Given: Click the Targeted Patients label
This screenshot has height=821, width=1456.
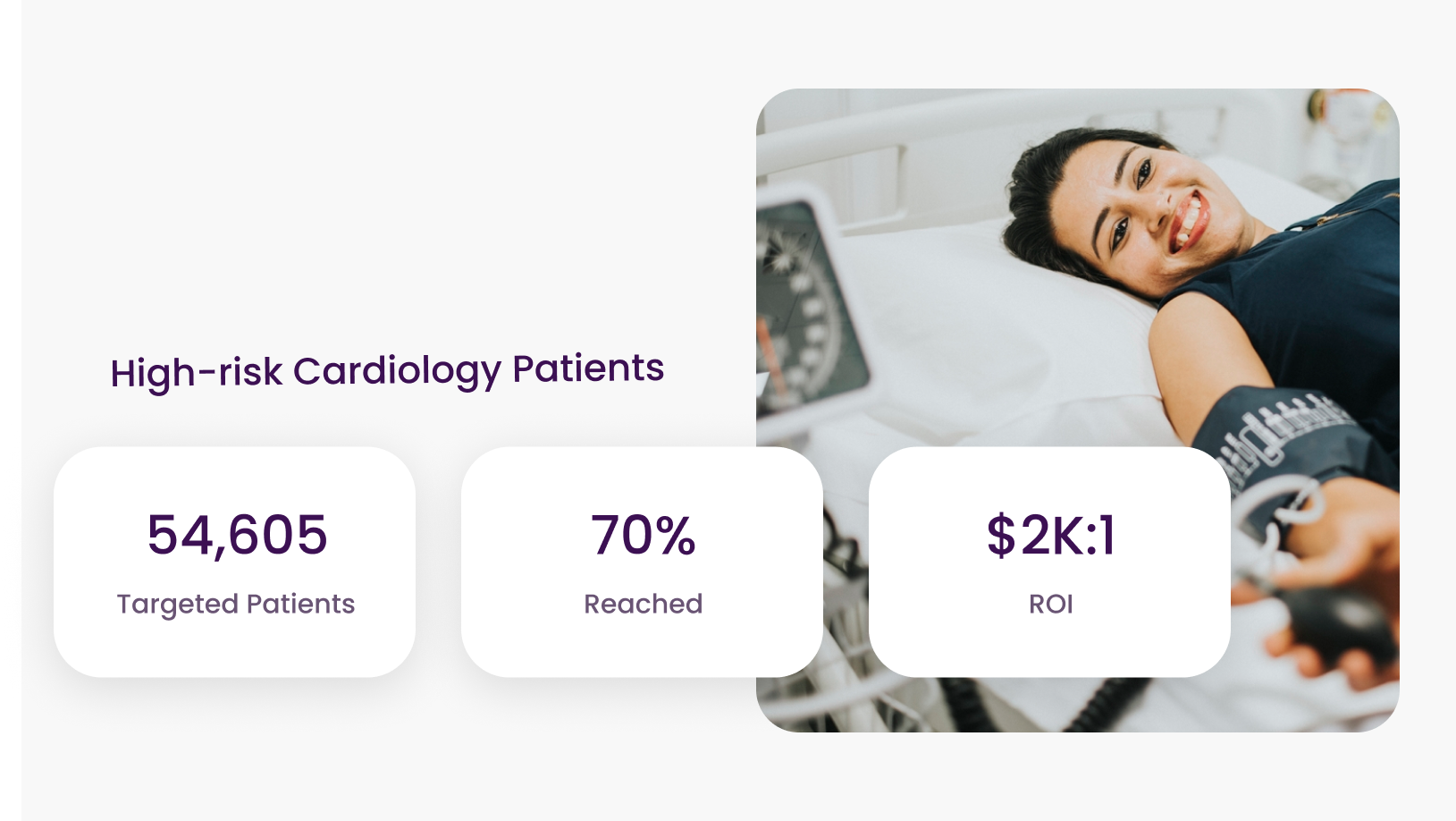Looking at the screenshot, I should pos(236,604).
